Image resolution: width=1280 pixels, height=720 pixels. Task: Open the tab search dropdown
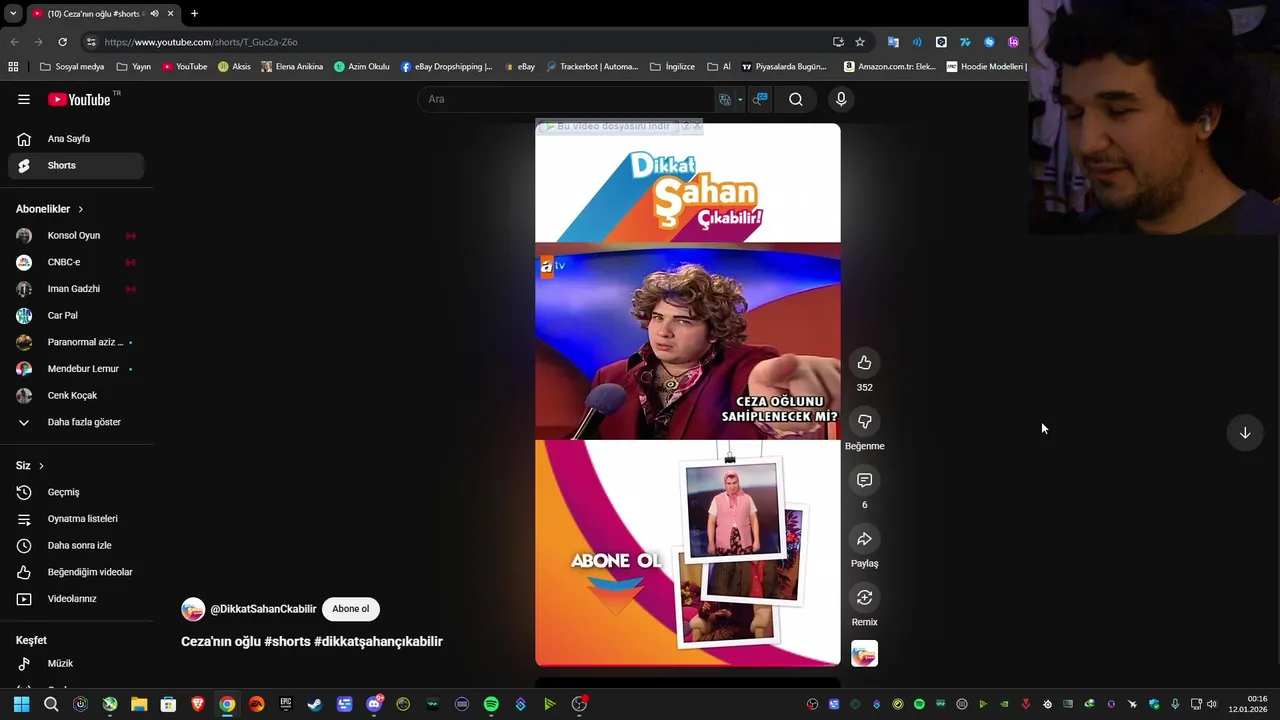[x=13, y=14]
